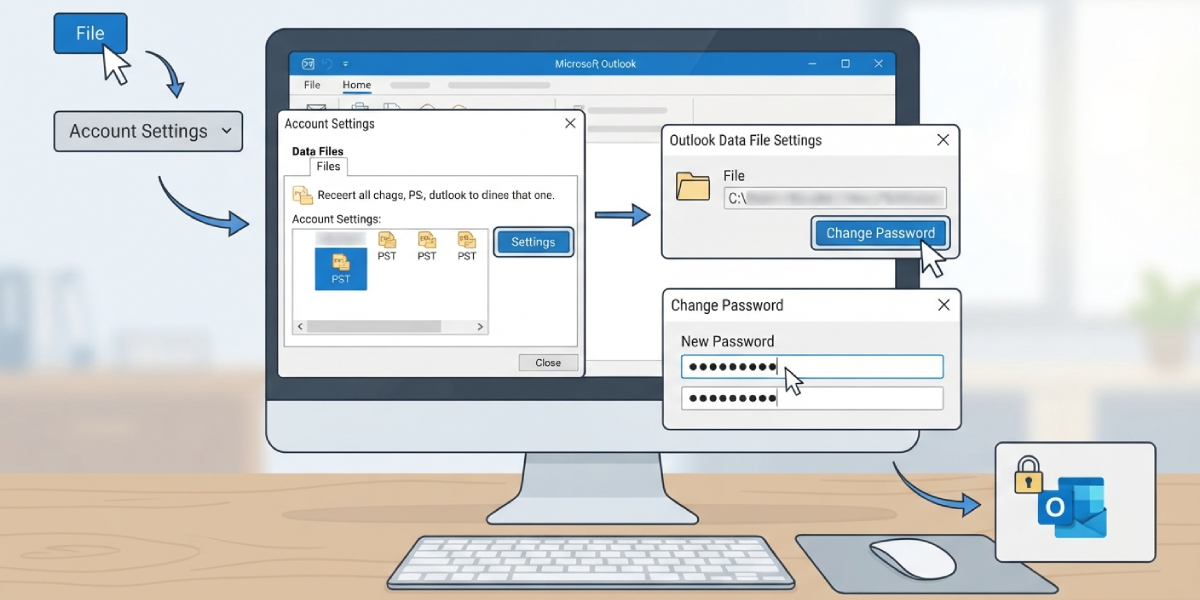
Task: Click the File path field starting C:\
Action: click(835, 198)
